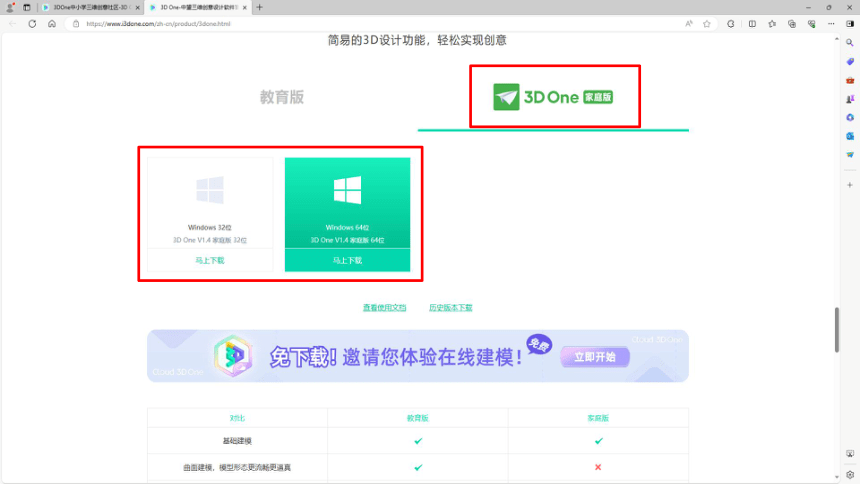
Task: Click the 曲面建模 table row label
Action: click(237, 468)
